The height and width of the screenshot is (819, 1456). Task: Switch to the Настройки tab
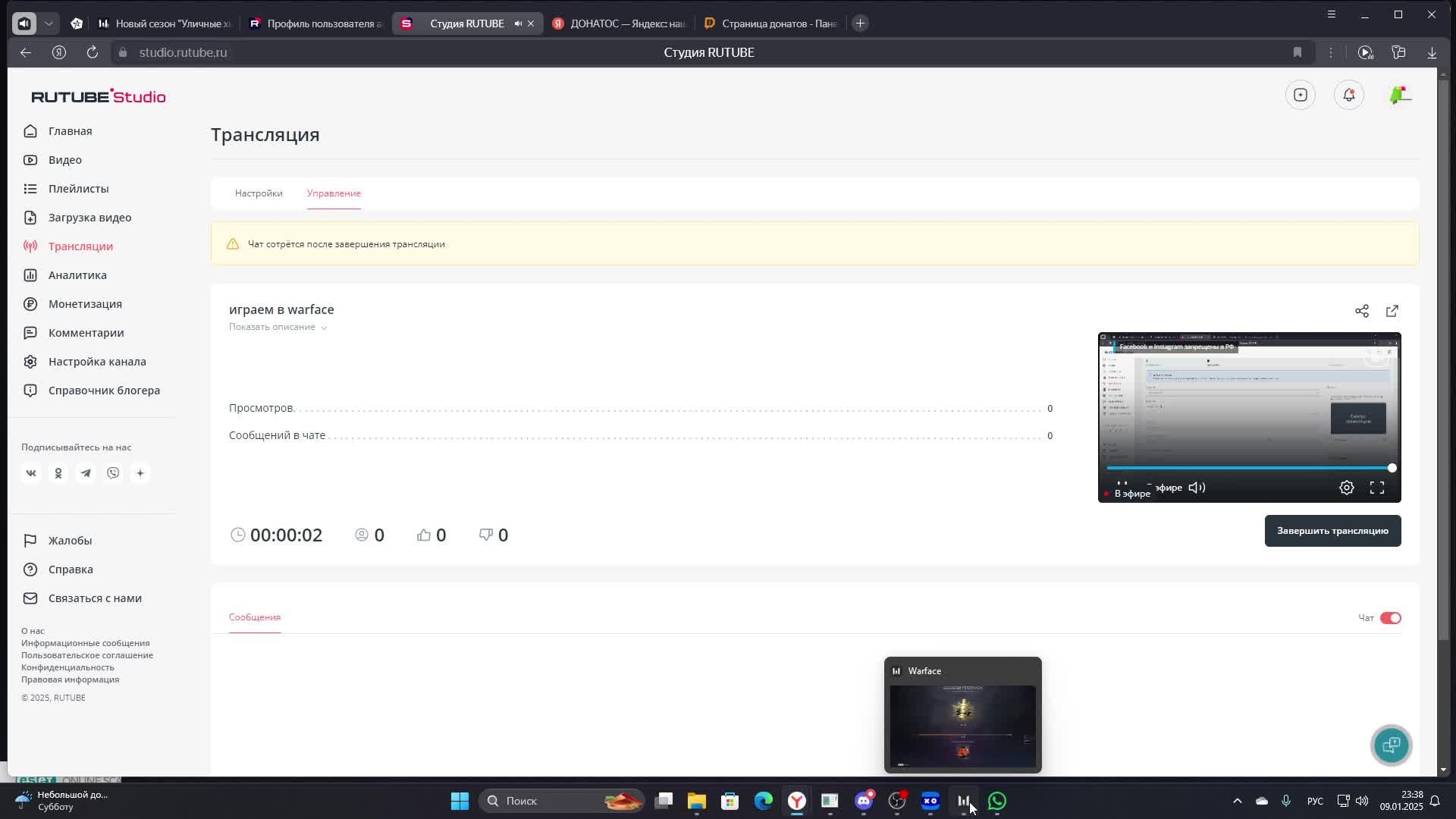(259, 193)
